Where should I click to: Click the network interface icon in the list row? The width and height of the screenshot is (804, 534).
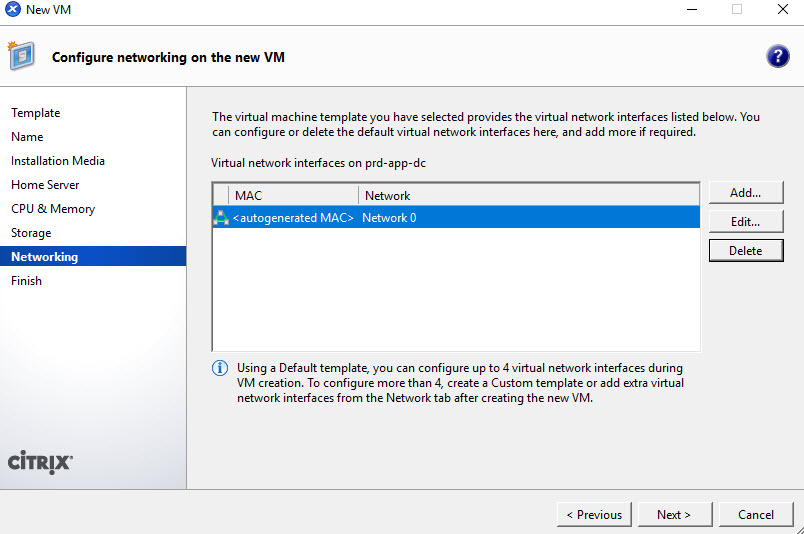[221, 218]
